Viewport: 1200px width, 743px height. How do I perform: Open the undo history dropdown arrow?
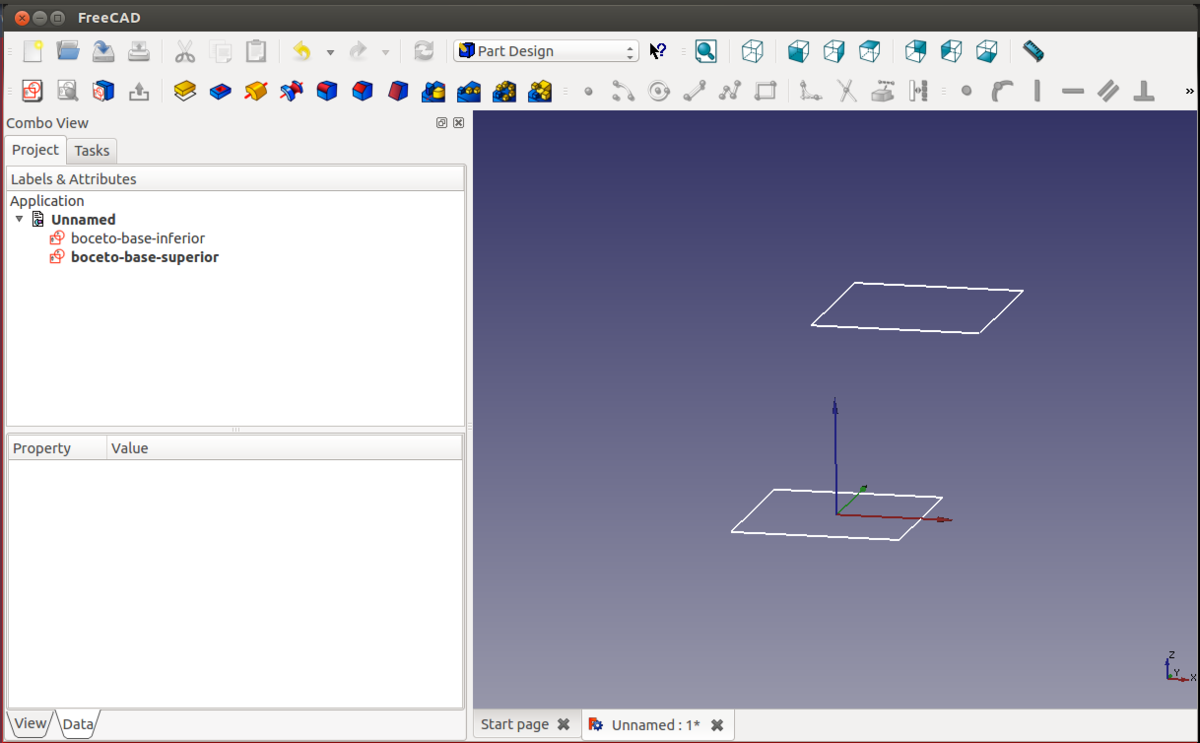point(330,52)
